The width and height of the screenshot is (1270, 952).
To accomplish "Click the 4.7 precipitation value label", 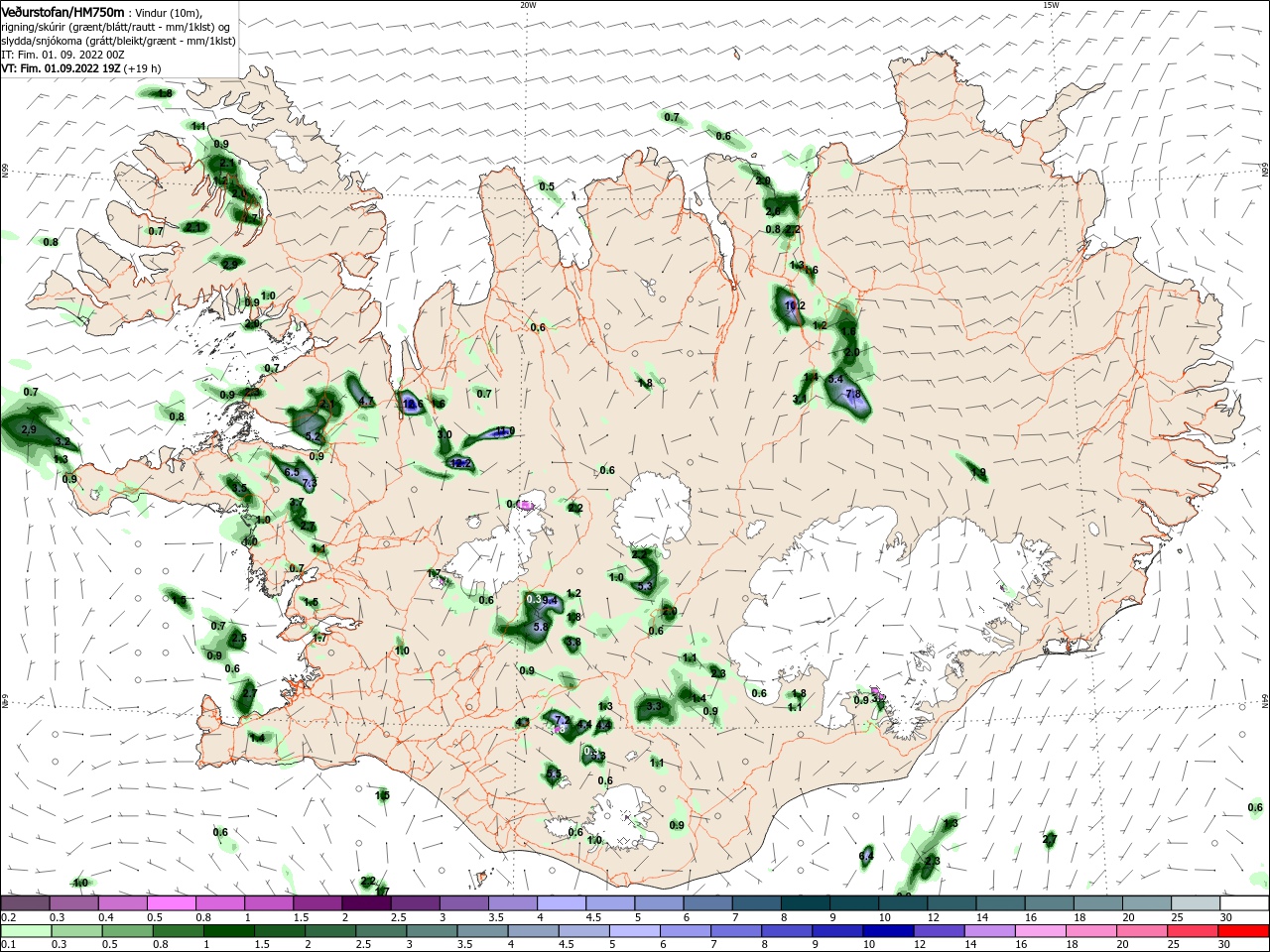I will [366, 401].
